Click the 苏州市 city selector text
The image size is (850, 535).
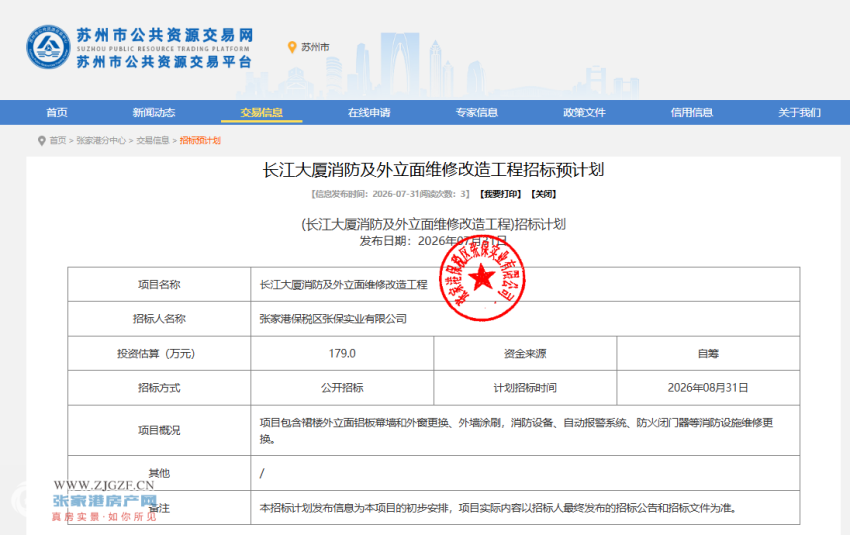coord(315,47)
